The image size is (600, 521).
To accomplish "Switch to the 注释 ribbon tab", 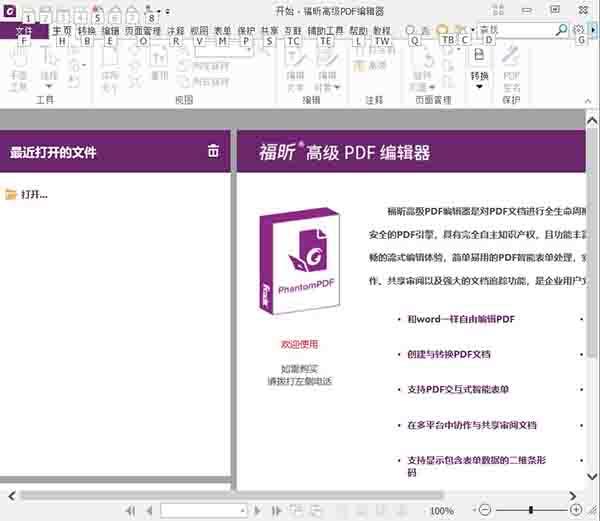I will [176, 31].
